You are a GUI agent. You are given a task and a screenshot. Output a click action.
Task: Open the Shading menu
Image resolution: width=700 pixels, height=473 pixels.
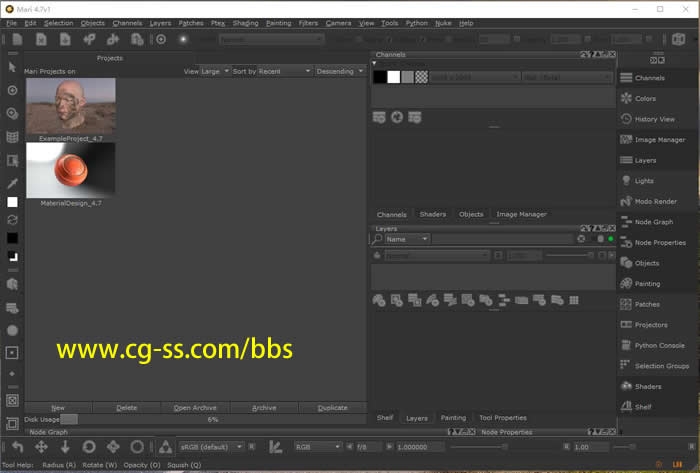pos(245,22)
